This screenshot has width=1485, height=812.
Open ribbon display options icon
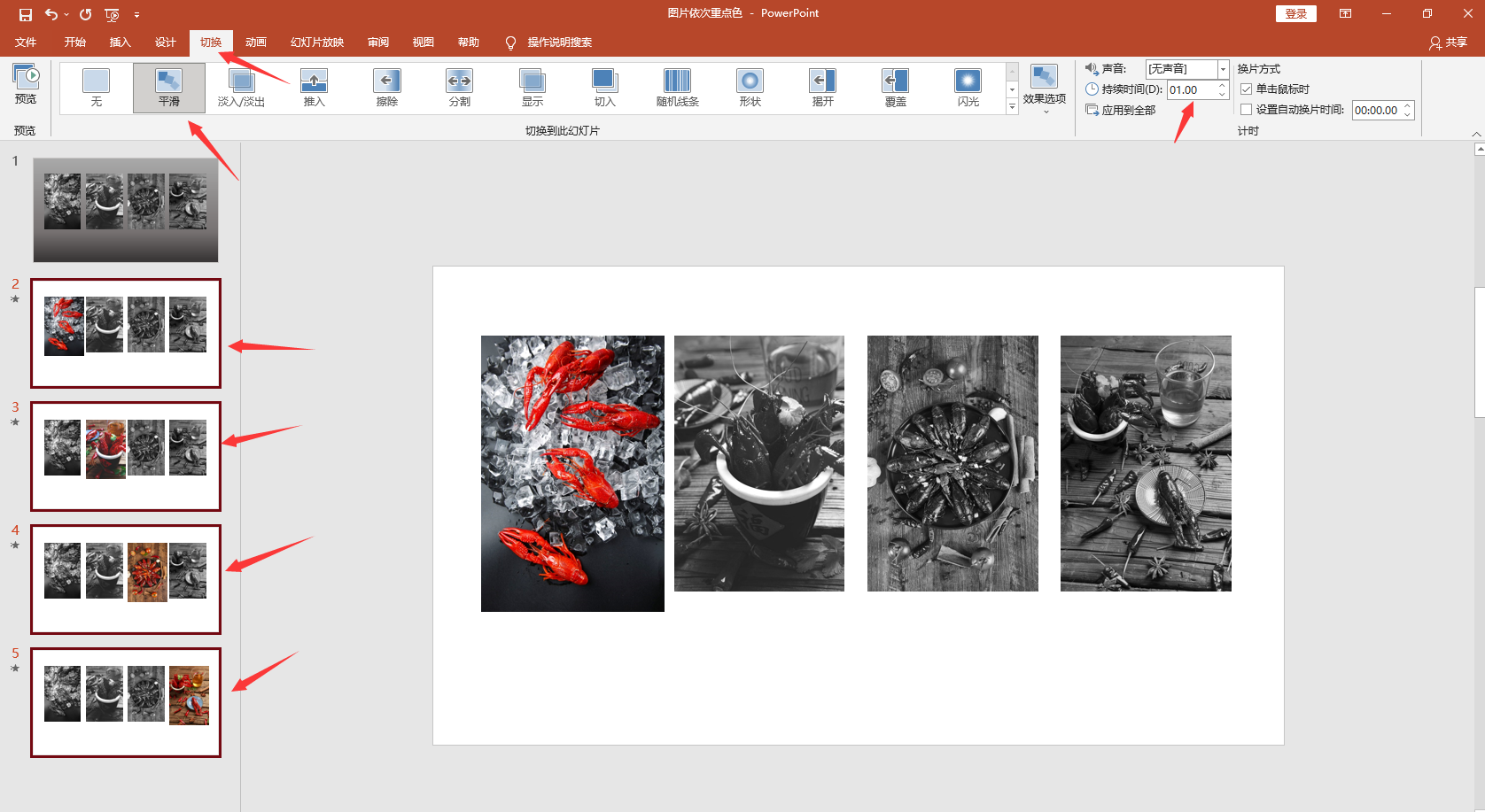pos(1345,14)
